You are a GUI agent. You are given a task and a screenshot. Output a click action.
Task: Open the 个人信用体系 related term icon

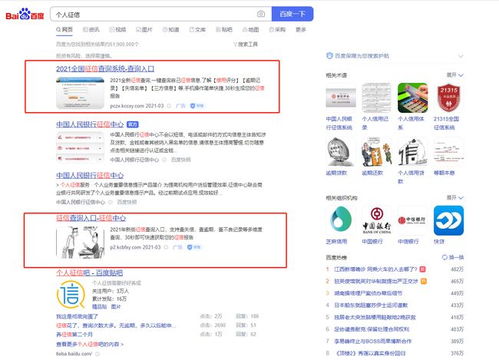(413, 98)
